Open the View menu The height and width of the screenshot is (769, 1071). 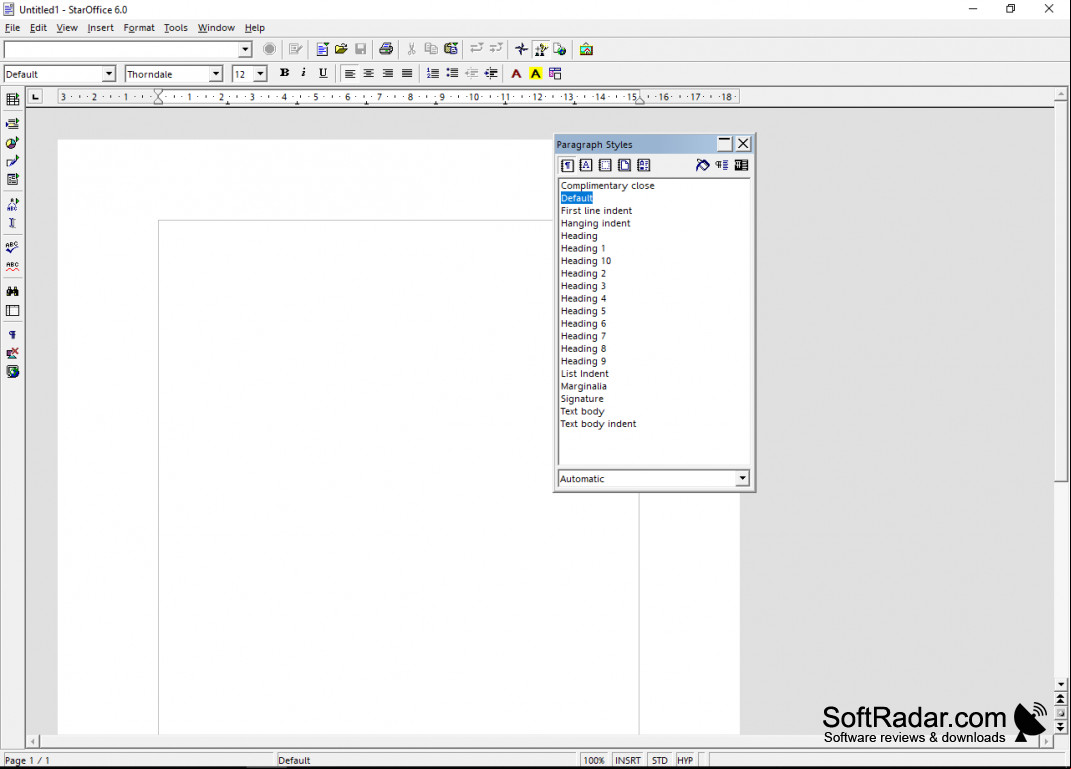point(67,27)
